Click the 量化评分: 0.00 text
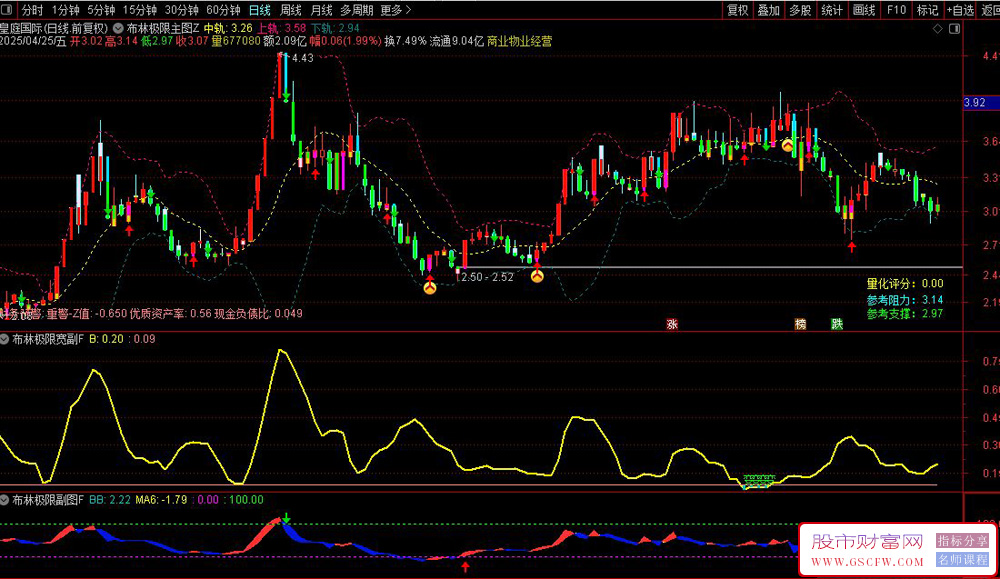Screen dimensions: 1000x579 [904, 284]
